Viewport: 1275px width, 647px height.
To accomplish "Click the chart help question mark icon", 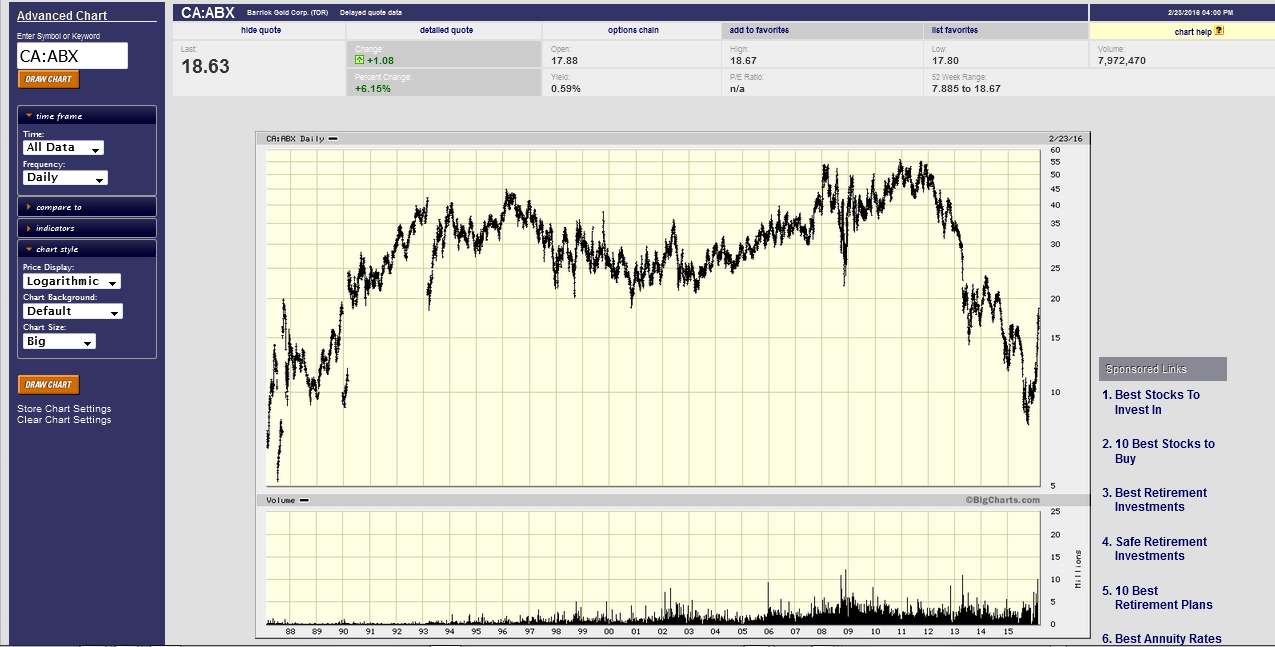I will pos(1219,31).
